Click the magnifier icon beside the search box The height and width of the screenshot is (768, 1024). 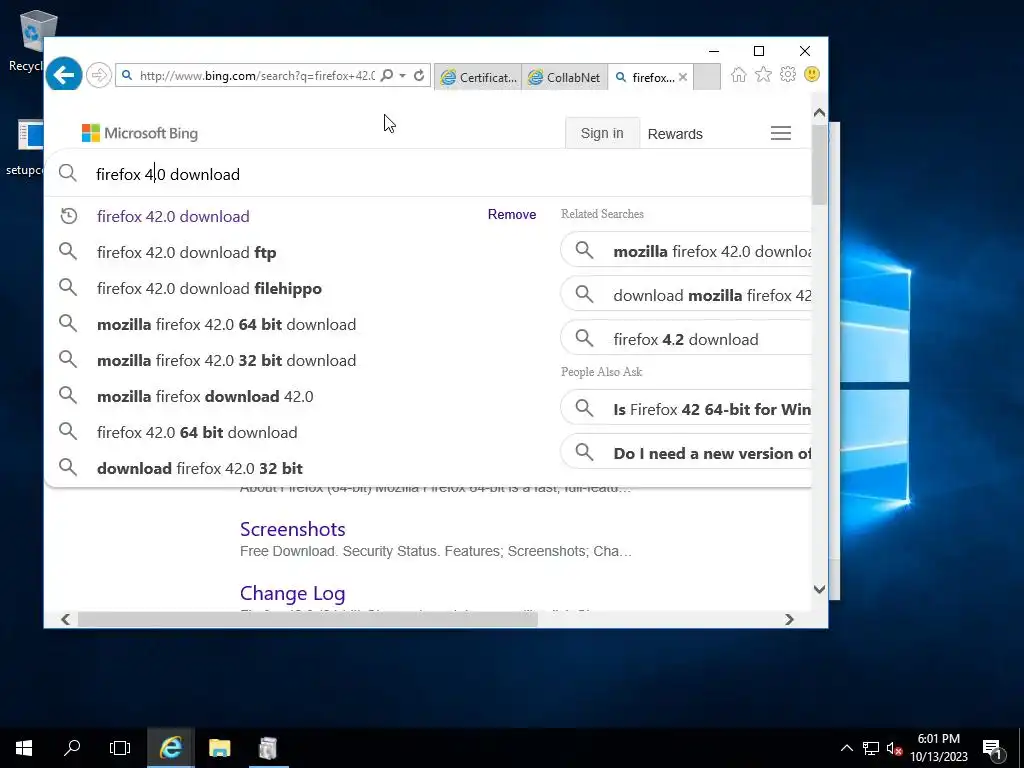[x=68, y=173]
